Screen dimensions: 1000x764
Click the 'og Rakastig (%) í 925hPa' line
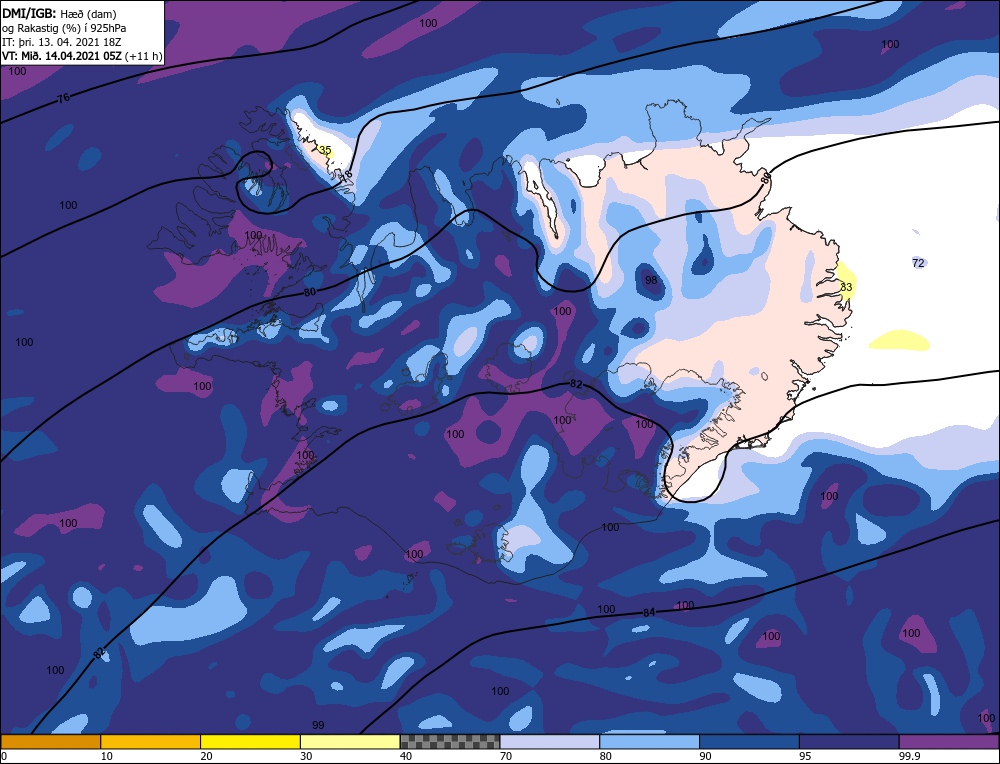(x=64, y=27)
